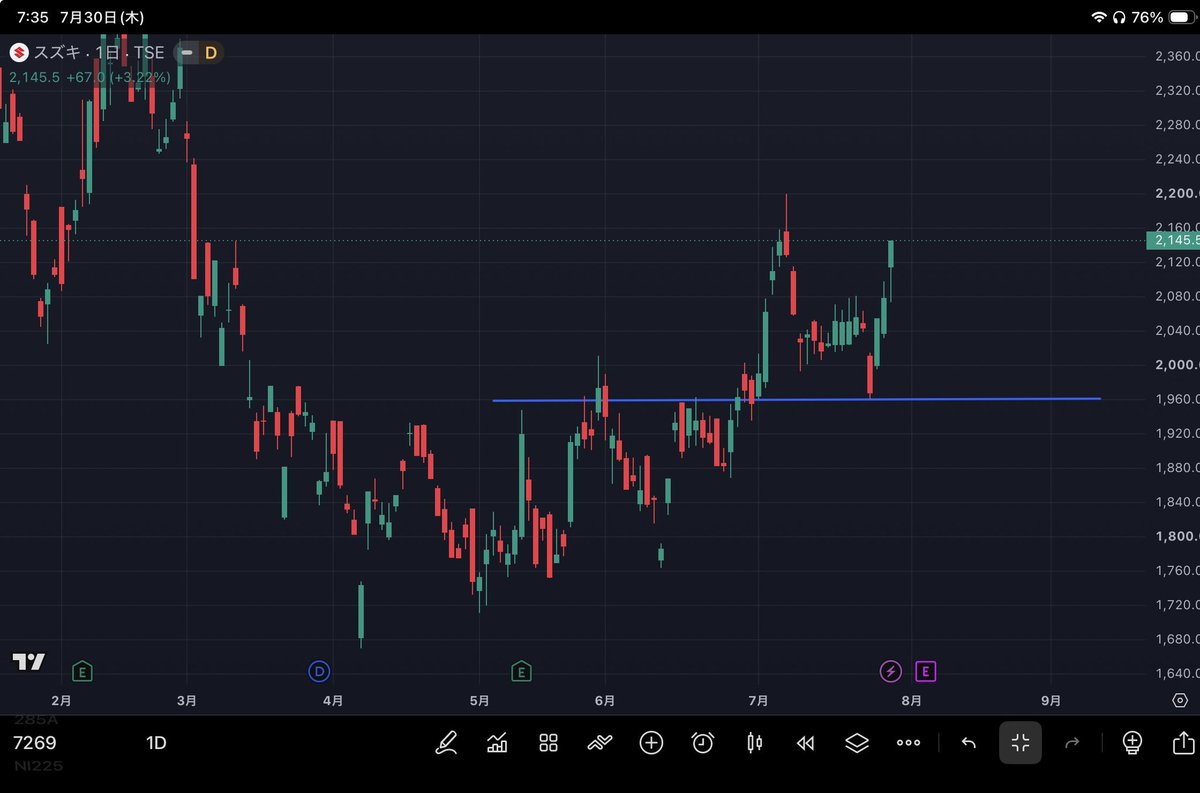Open the indicators bar-chart icon
This screenshot has width=1200, height=793.
497,743
